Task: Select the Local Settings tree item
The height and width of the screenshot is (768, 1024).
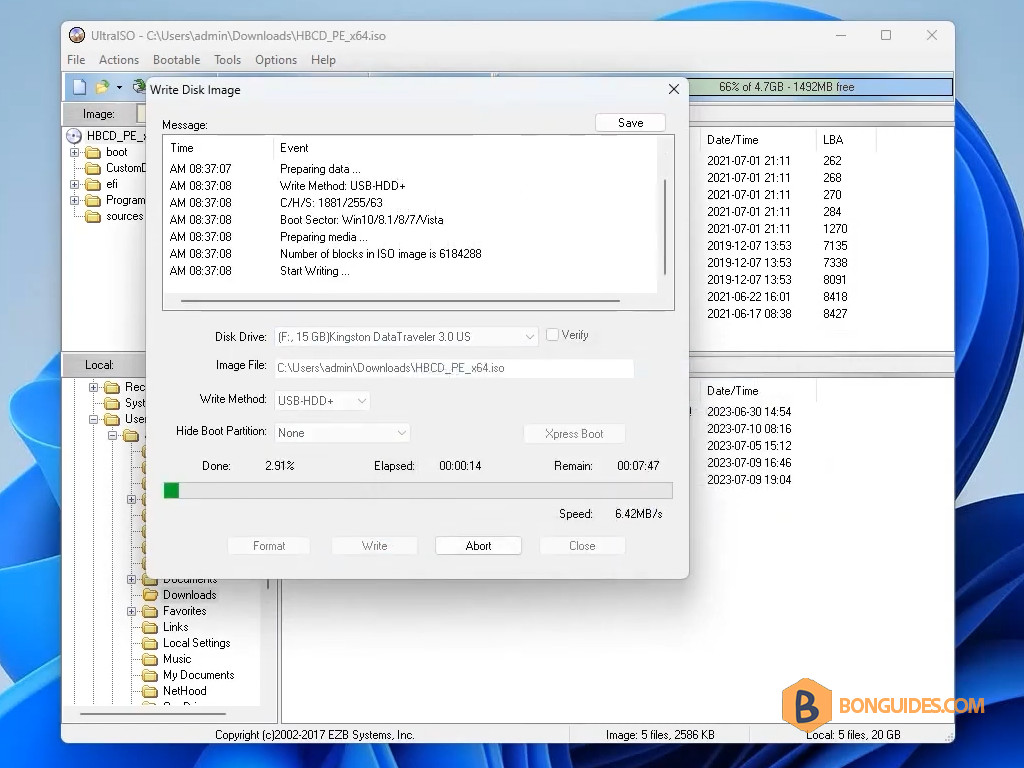Action: pyautogui.click(x=197, y=643)
